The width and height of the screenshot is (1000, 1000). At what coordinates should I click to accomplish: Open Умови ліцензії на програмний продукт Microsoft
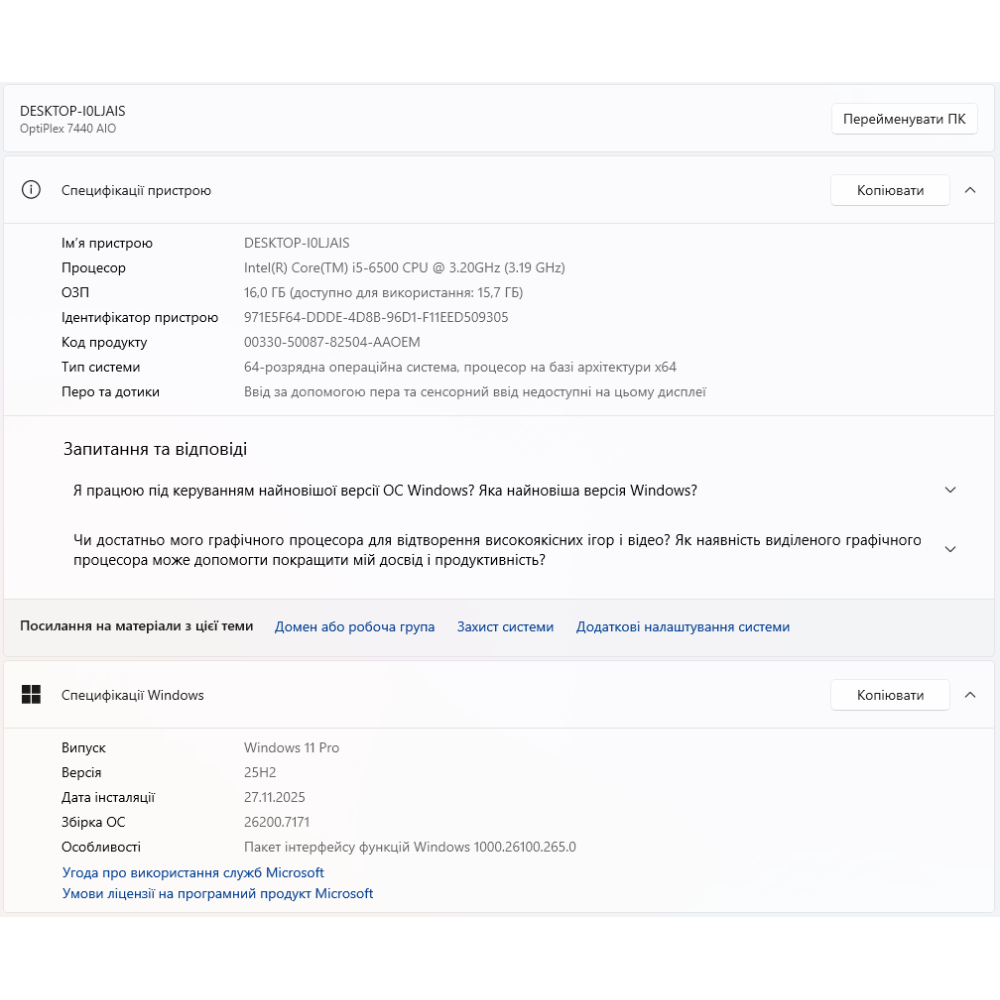tap(217, 894)
